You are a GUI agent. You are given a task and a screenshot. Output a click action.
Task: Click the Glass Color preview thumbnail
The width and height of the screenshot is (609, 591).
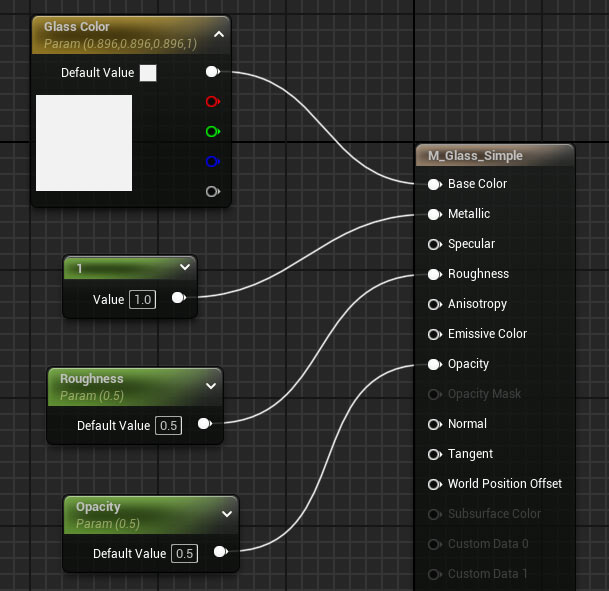click(84, 143)
